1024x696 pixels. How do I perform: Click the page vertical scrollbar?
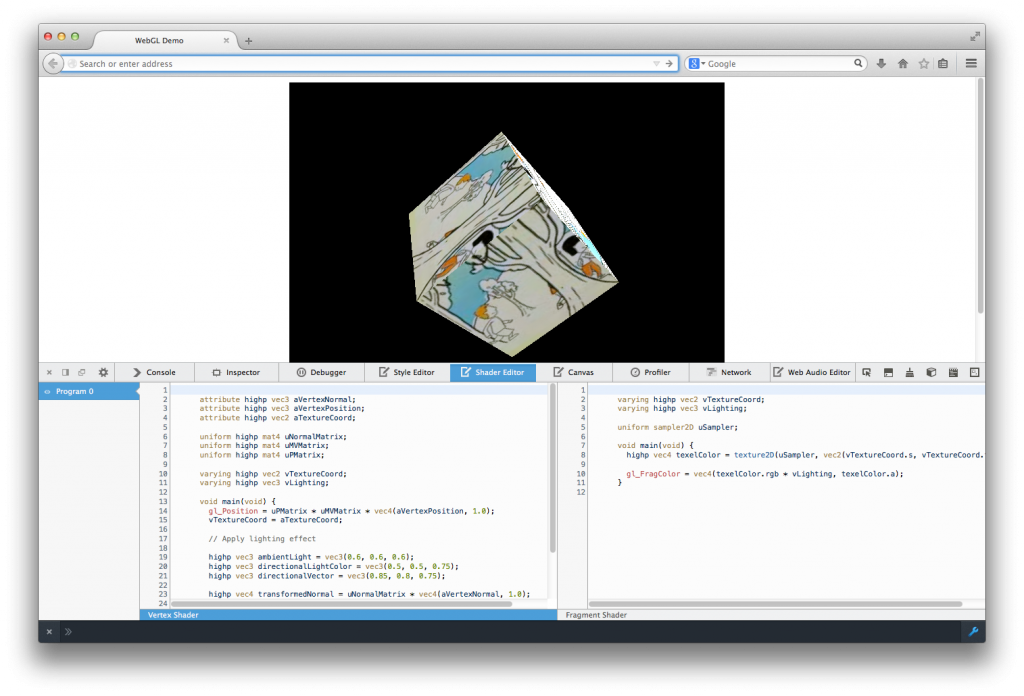tap(980, 196)
